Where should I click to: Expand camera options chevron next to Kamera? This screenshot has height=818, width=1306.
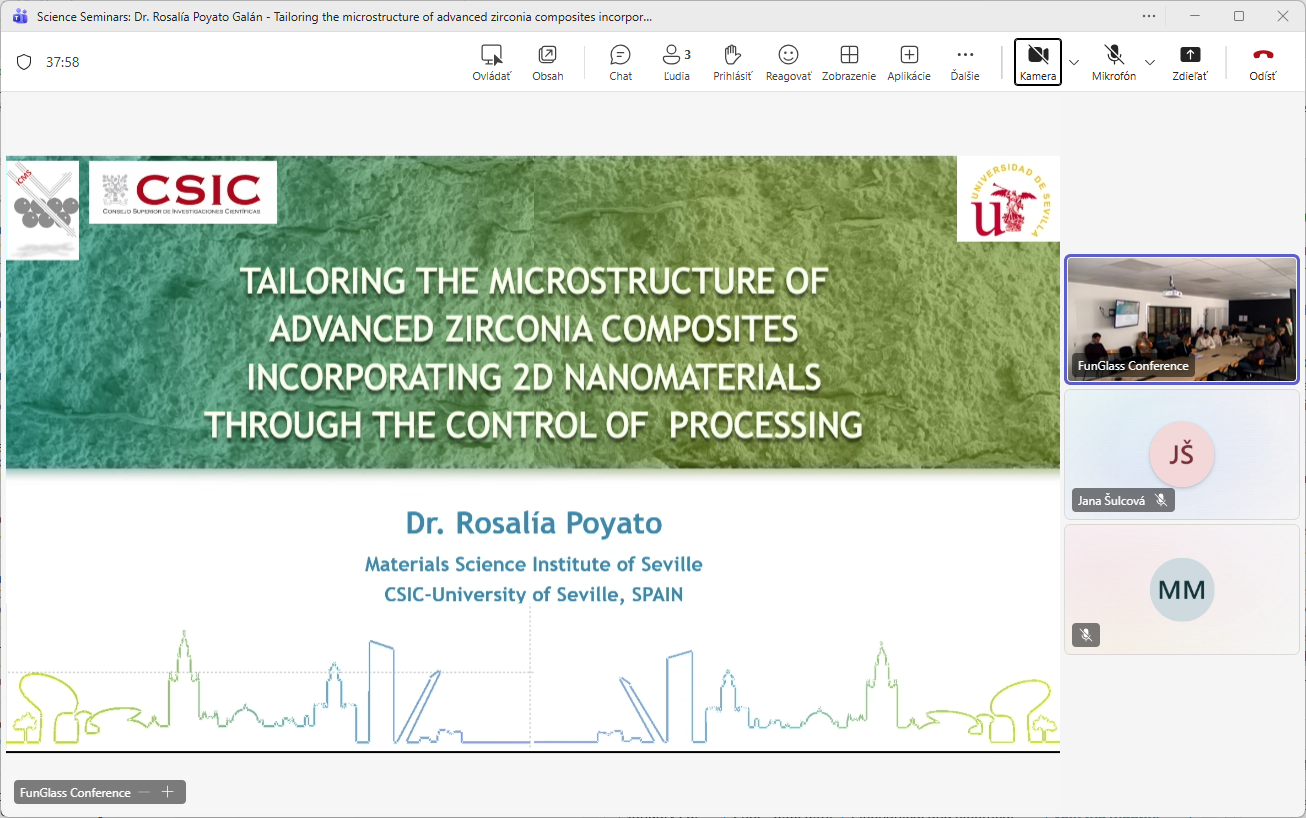1074,62
